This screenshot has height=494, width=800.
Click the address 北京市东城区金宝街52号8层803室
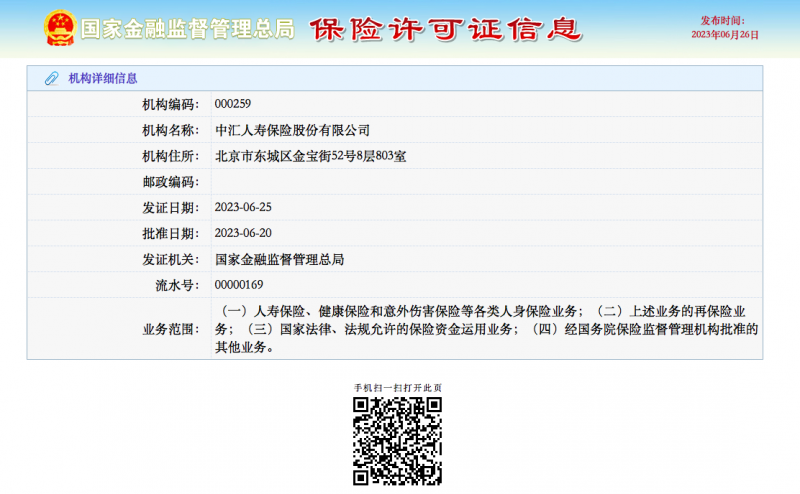click(311, 156)
